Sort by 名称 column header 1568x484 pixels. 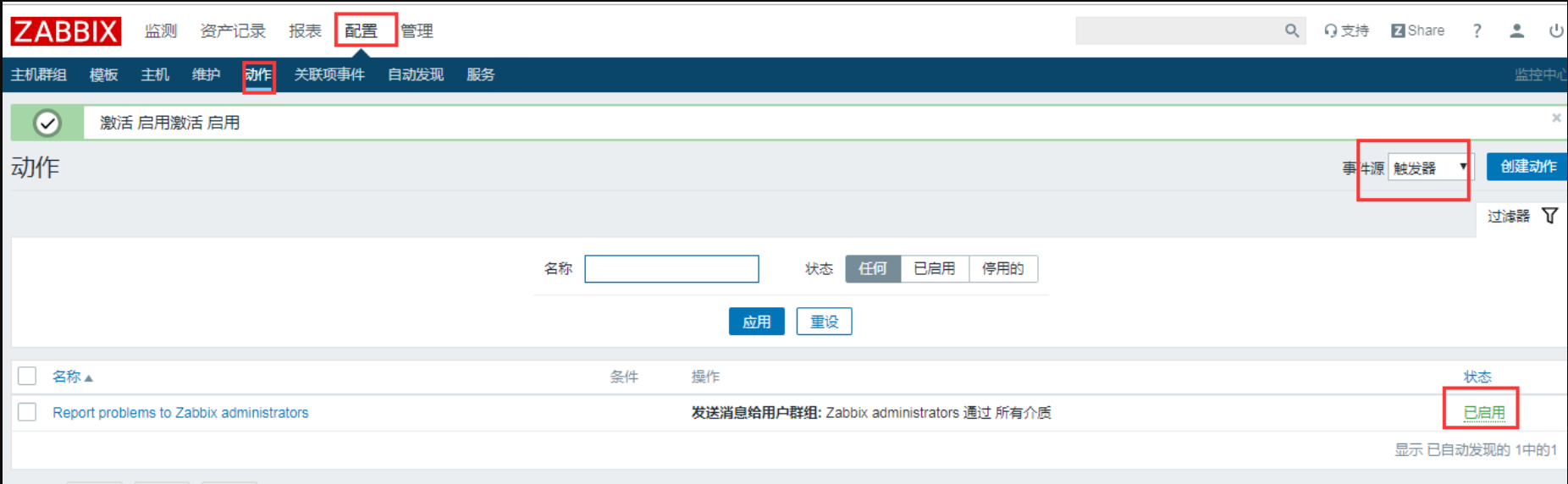[72, 377]
